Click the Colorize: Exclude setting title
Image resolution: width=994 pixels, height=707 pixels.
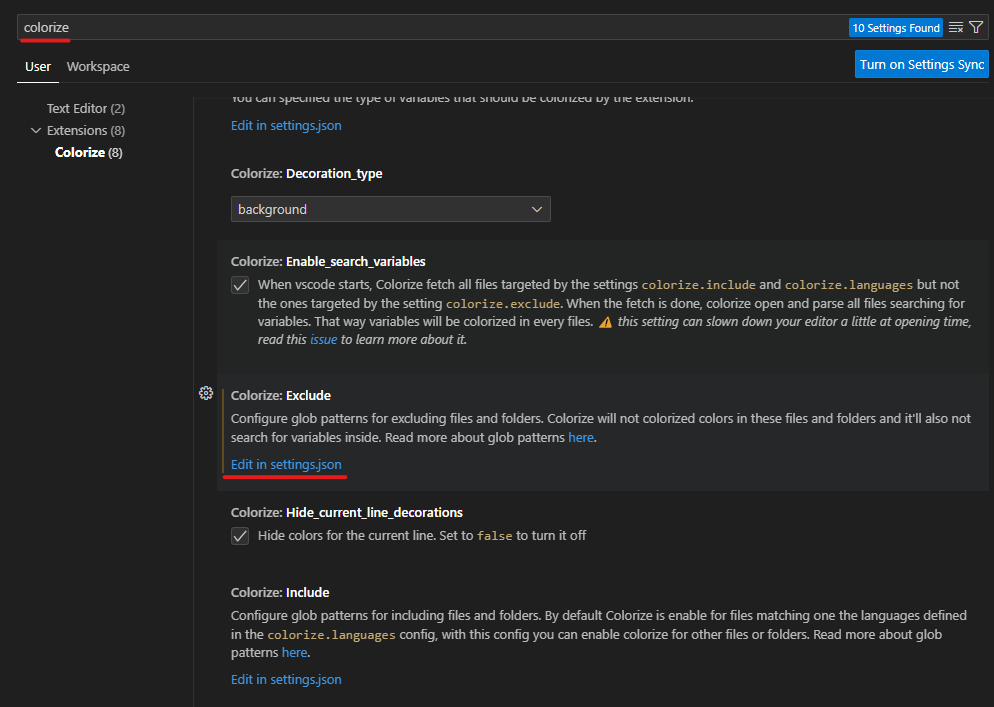click(x=281, y=395)
